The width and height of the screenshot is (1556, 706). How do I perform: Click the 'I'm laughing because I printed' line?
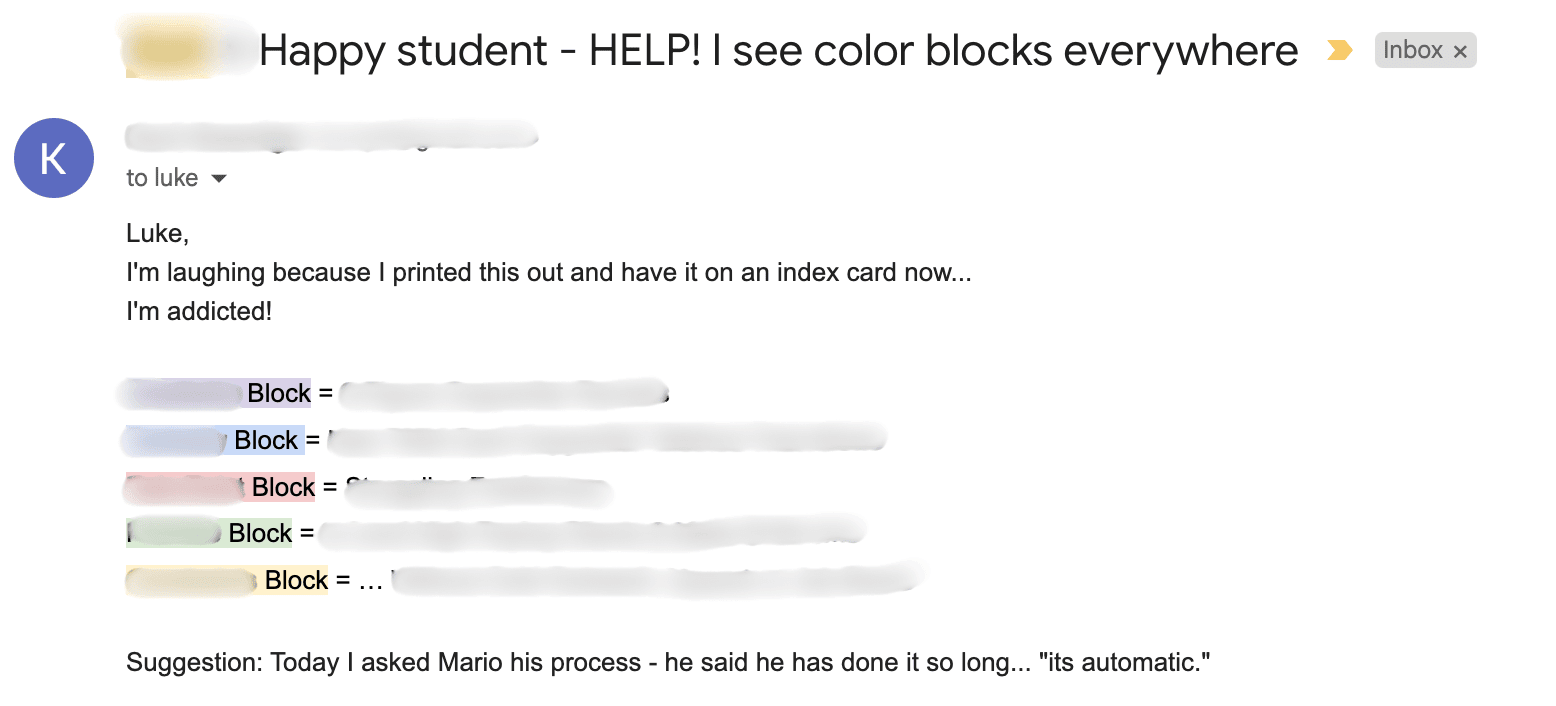pos(548,272)
